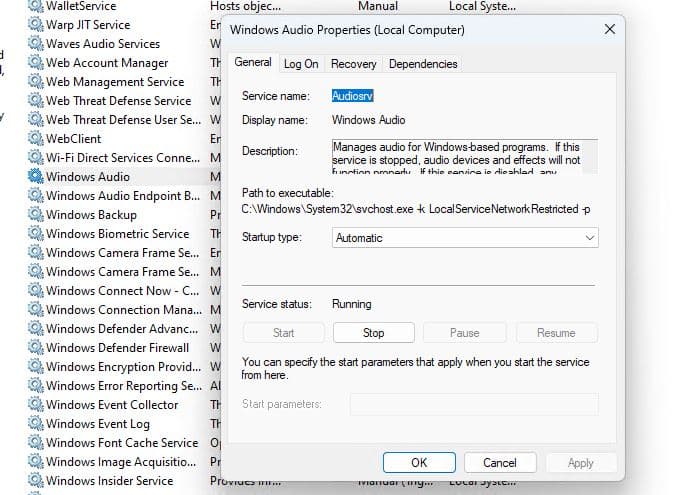Select Windows Event Log in the list
This screenshot has height=495, width=696.
(x=98, y=424)
